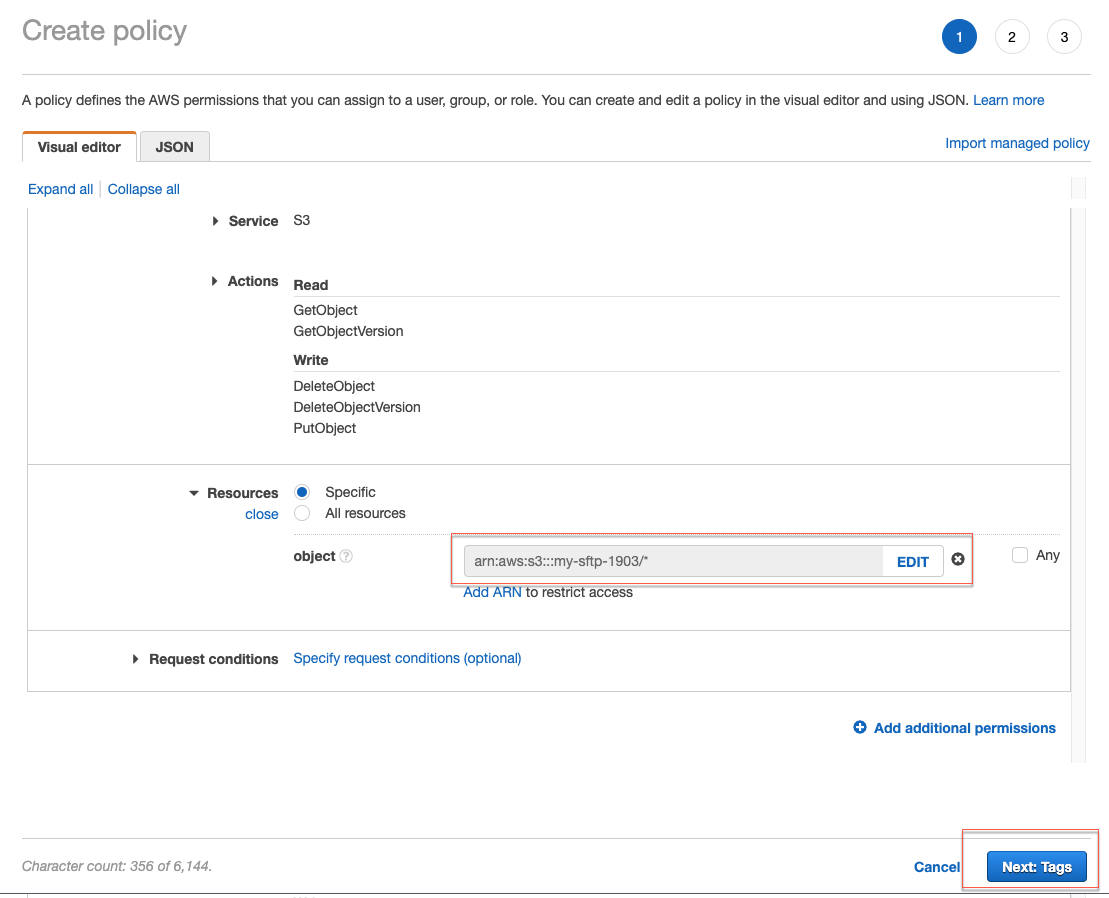Image resolution: width=1109 pixels, height=898 pixels.
Task: Click the Read actions heading
Action: [x=310, y=285]
